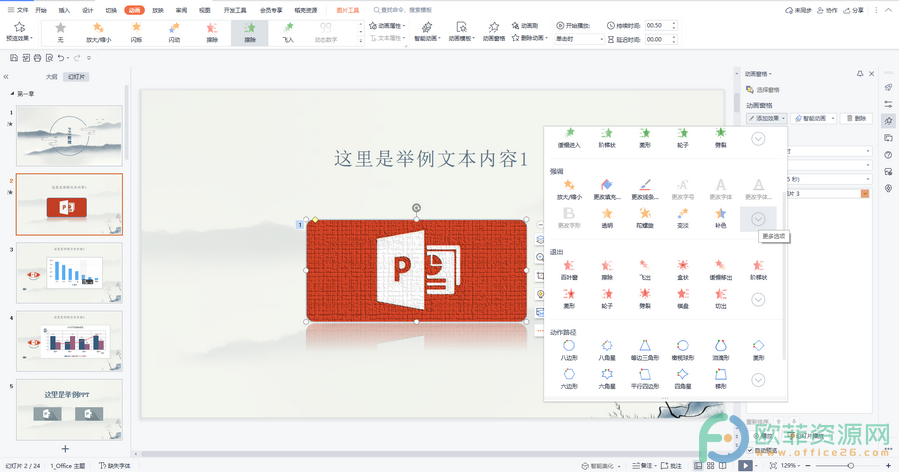Apply 泪滴形 motion path in popup
The width and height of the screenshot is (899, 472).
721,350
